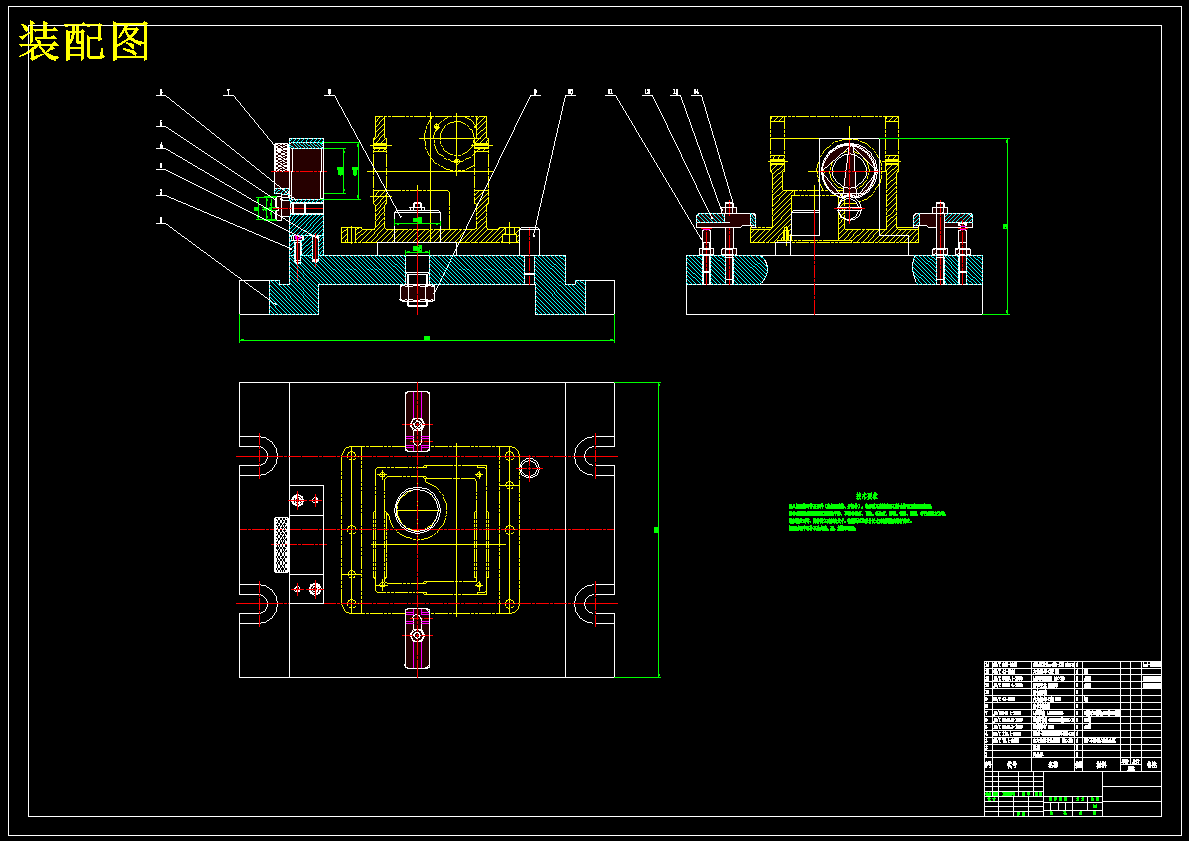Click the knurled knob in the front section view

(x=281, y=168)
